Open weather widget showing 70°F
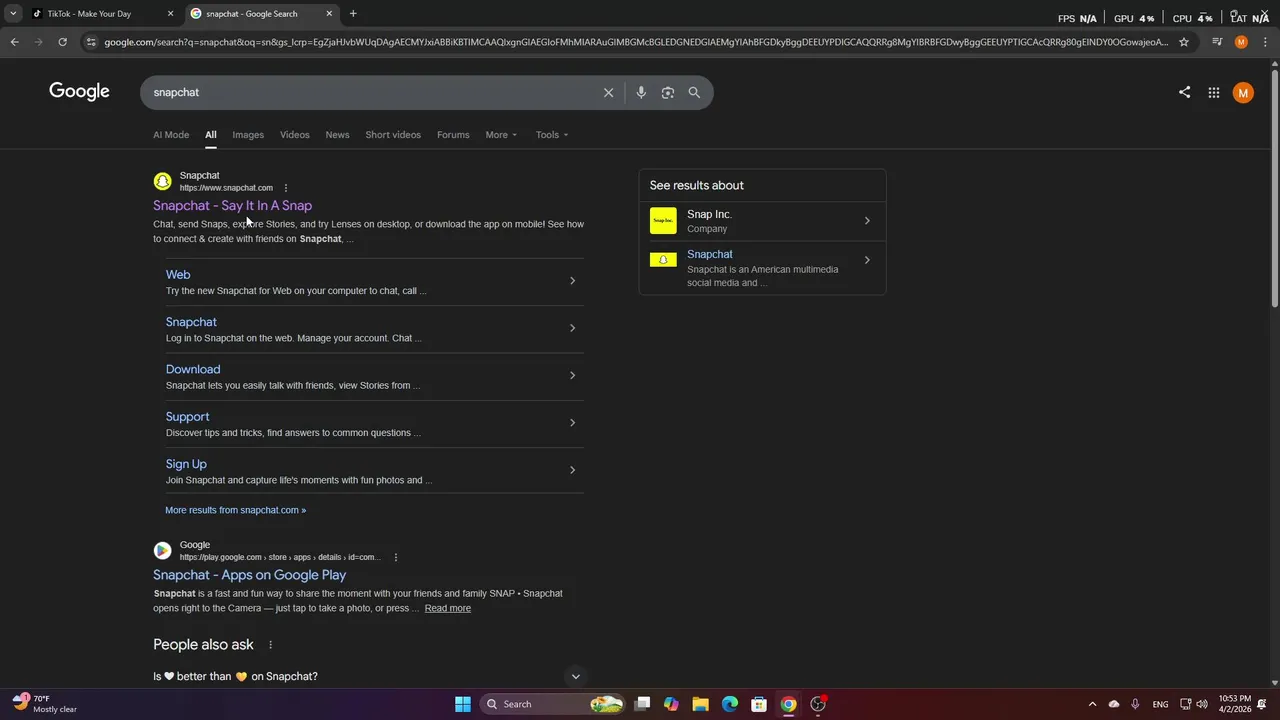 tap(45, 704)
